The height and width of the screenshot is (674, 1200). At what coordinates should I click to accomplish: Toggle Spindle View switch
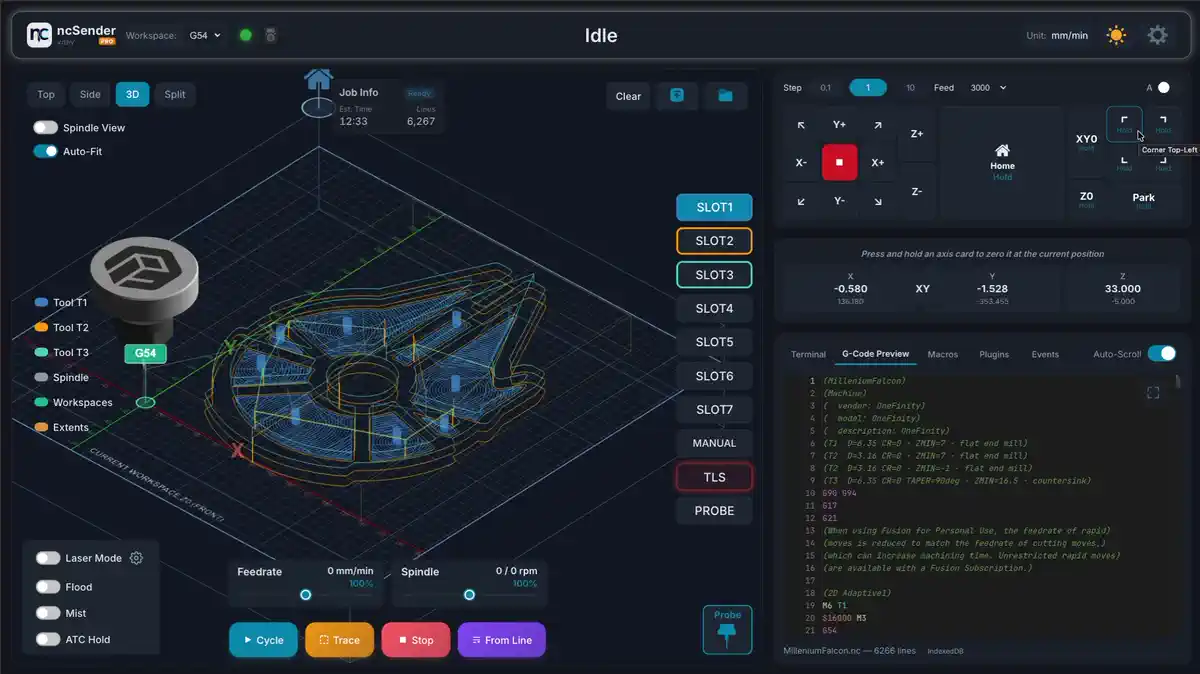tap(45, 128)
